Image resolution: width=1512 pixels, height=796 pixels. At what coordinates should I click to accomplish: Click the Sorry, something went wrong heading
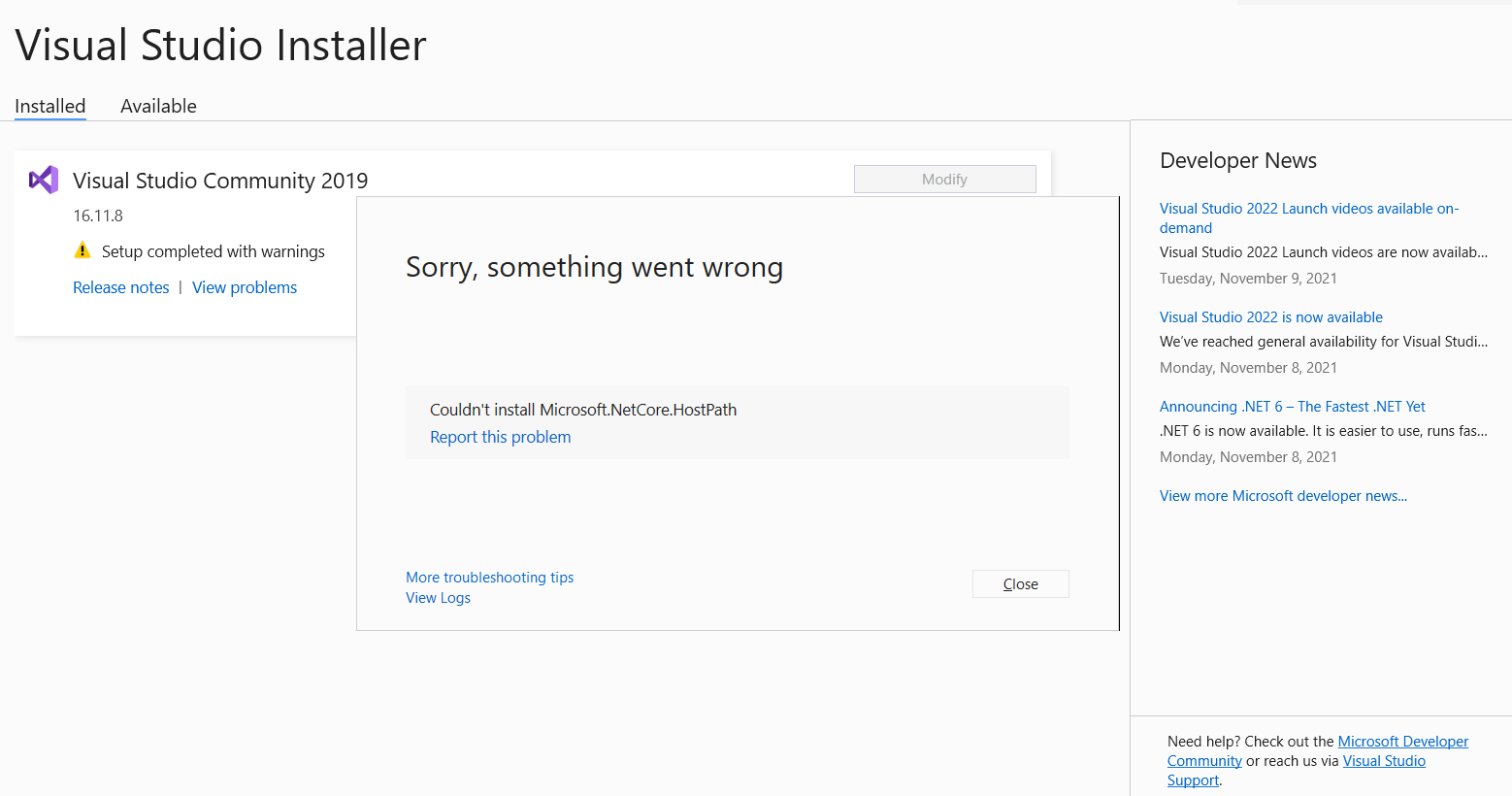tap(594, 267)
